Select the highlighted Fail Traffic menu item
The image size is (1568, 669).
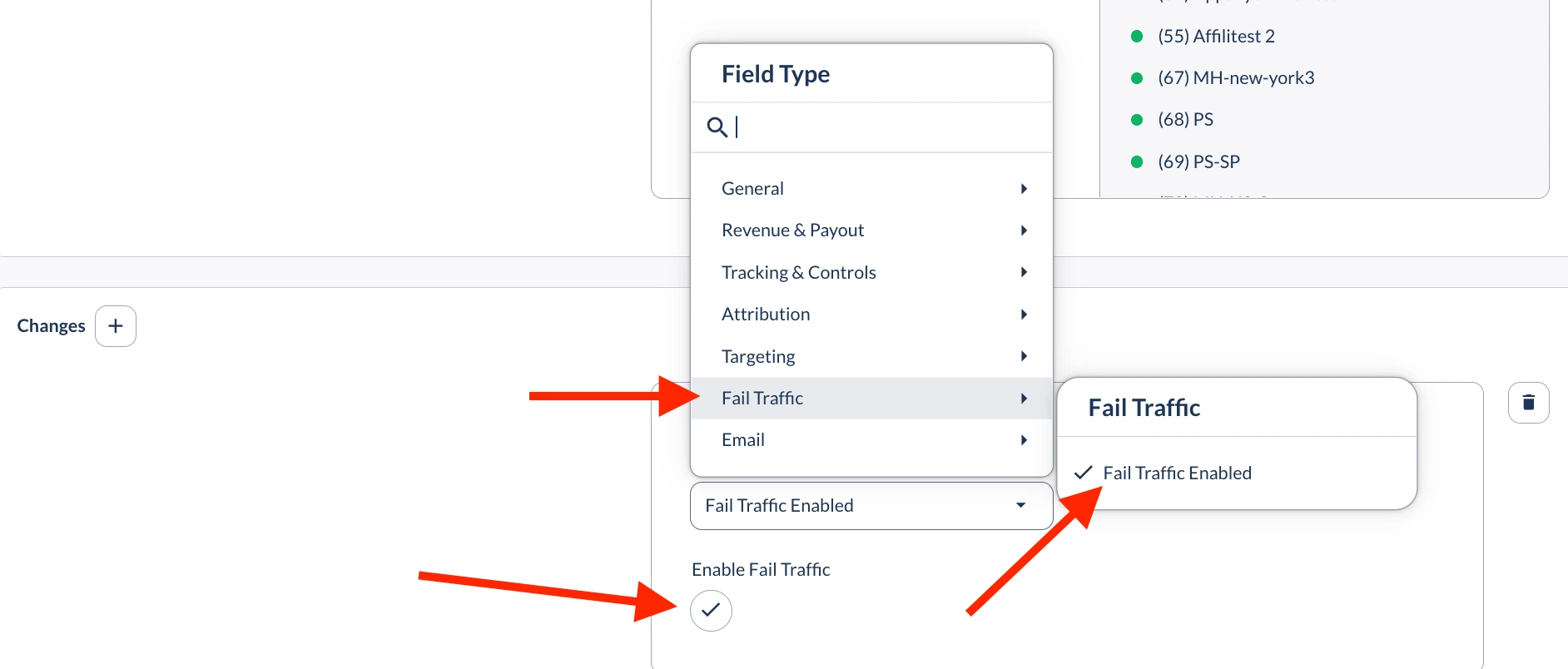(x=762, y=399)
